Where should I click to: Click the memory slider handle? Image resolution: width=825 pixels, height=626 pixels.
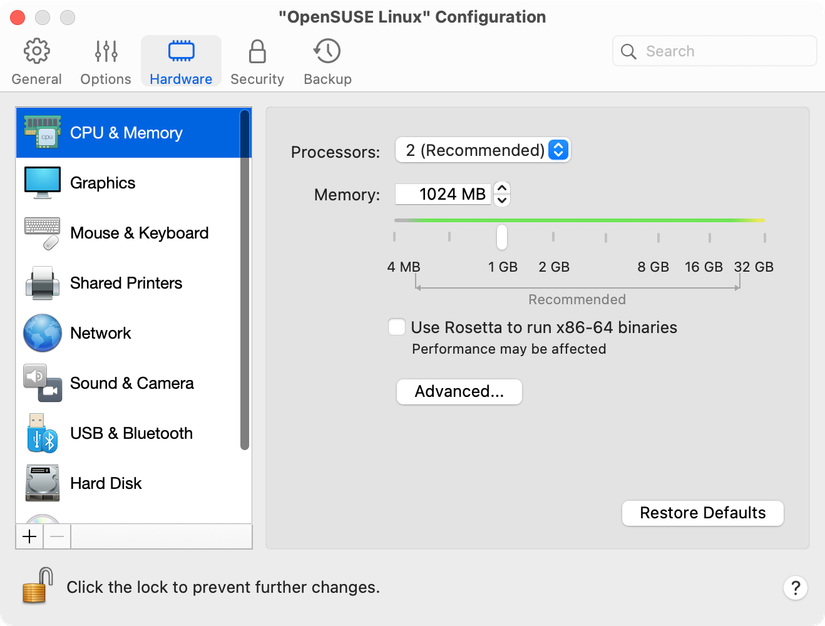pyautogui.click(x=502, y=237)
